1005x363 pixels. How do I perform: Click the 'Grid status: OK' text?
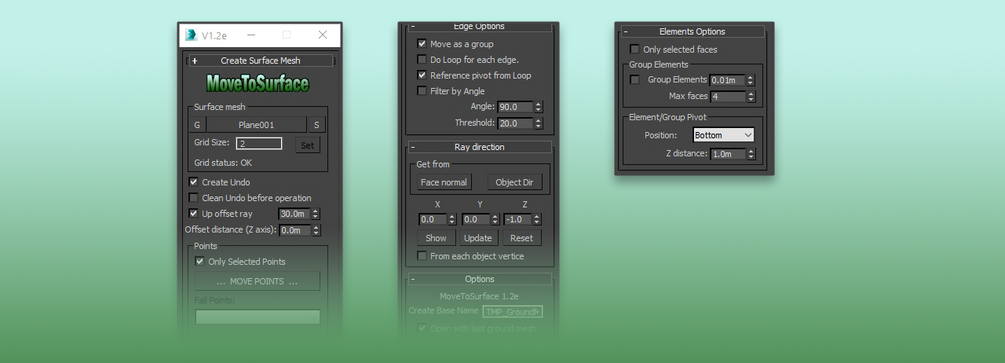[x=223, y=163]
